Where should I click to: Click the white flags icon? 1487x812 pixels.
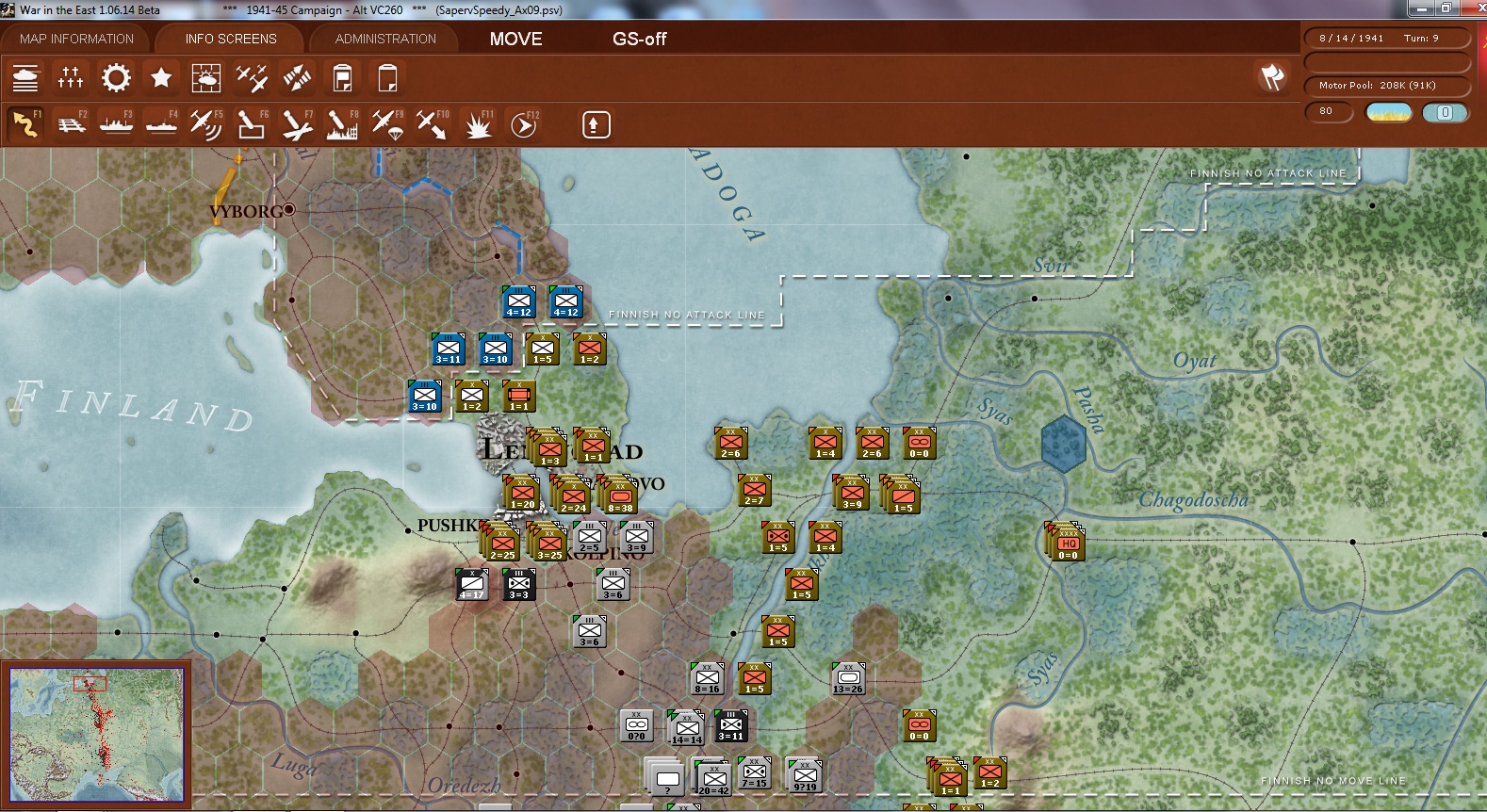1272,77
